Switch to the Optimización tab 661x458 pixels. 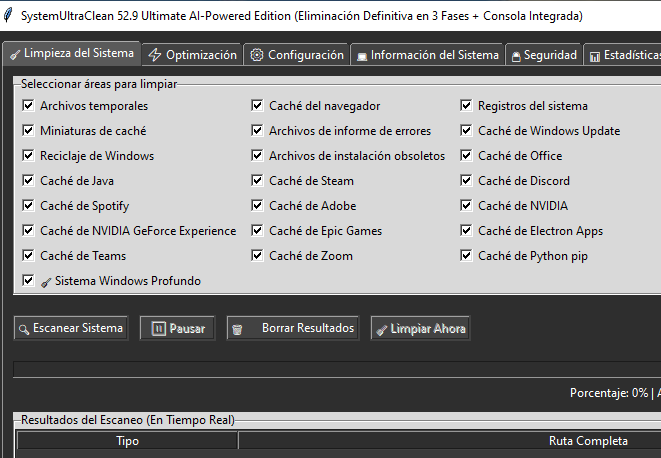click(192, 55)
